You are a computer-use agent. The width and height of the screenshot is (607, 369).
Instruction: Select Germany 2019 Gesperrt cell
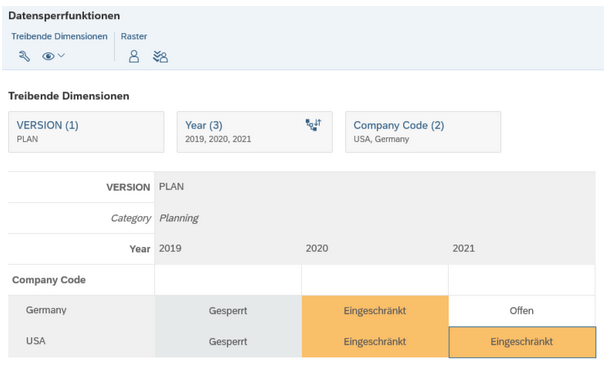point(228,311)
